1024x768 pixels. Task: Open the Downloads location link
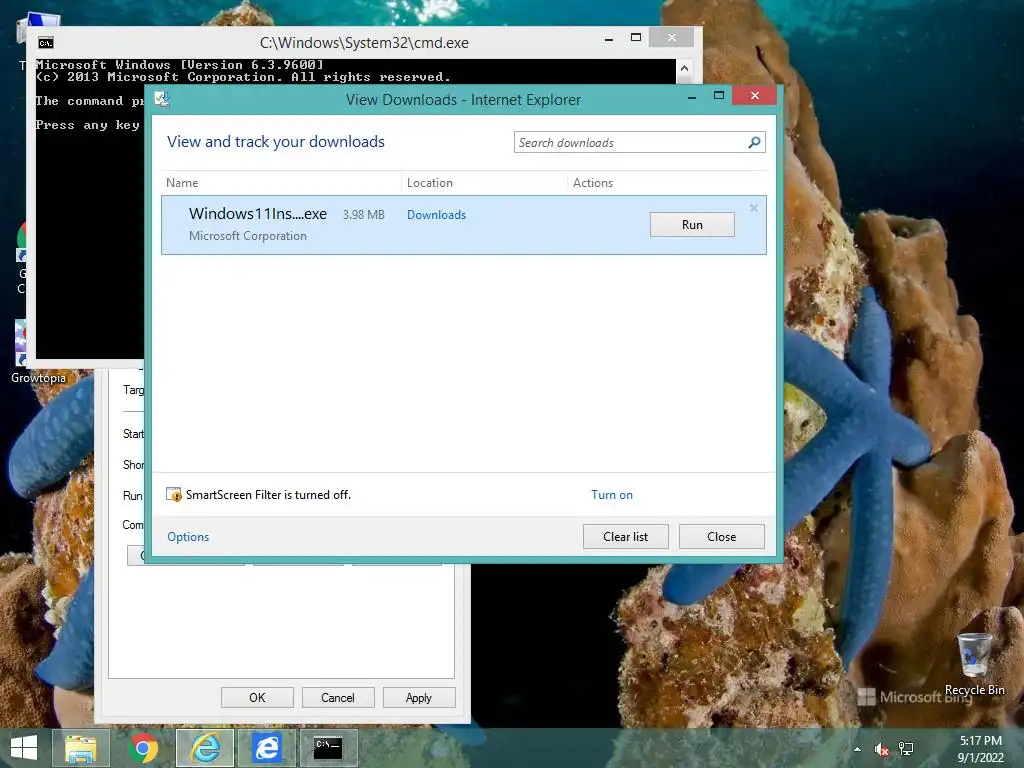[436, 215]
